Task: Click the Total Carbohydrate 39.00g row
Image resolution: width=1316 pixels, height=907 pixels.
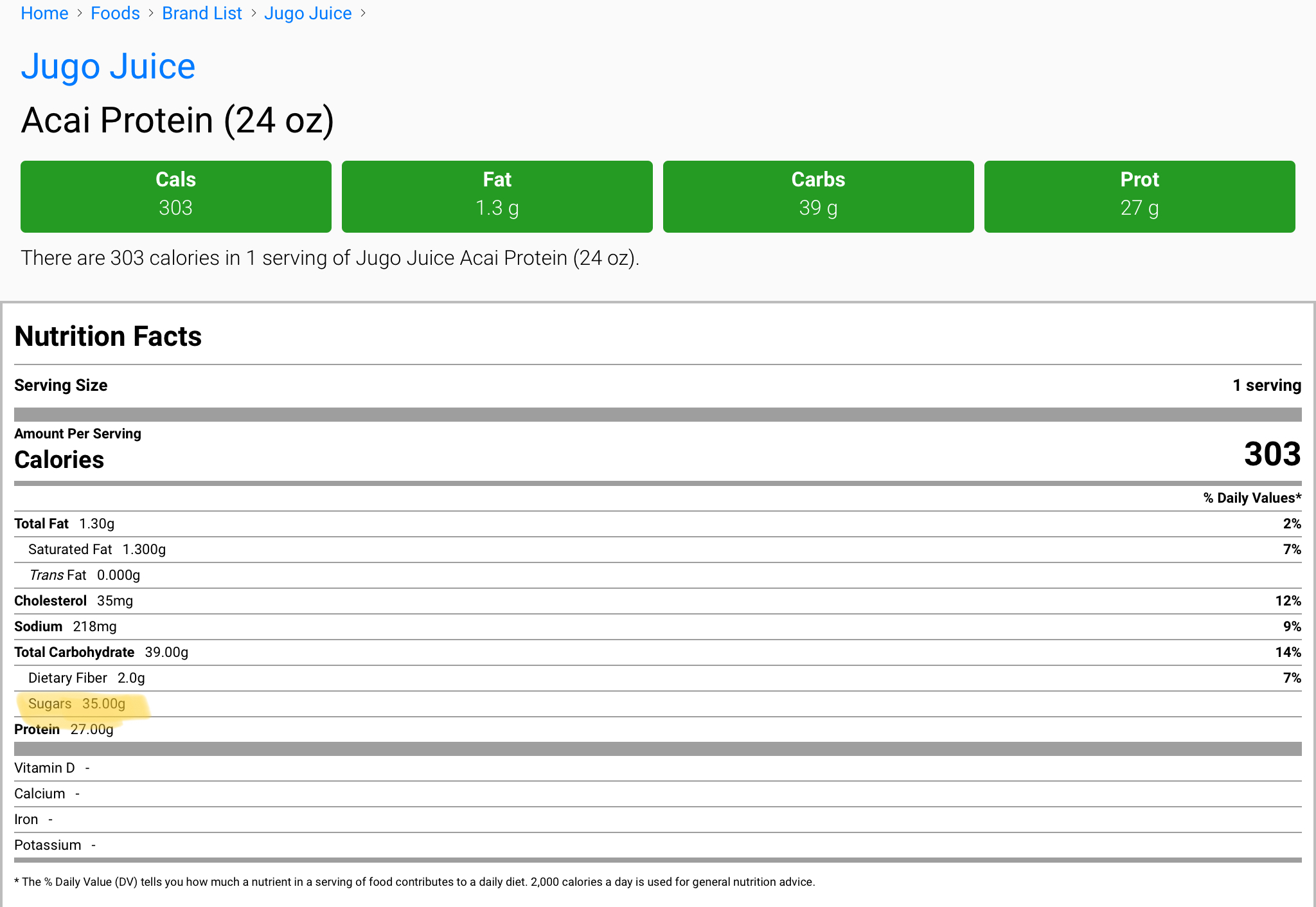Action: click(658, 652)
